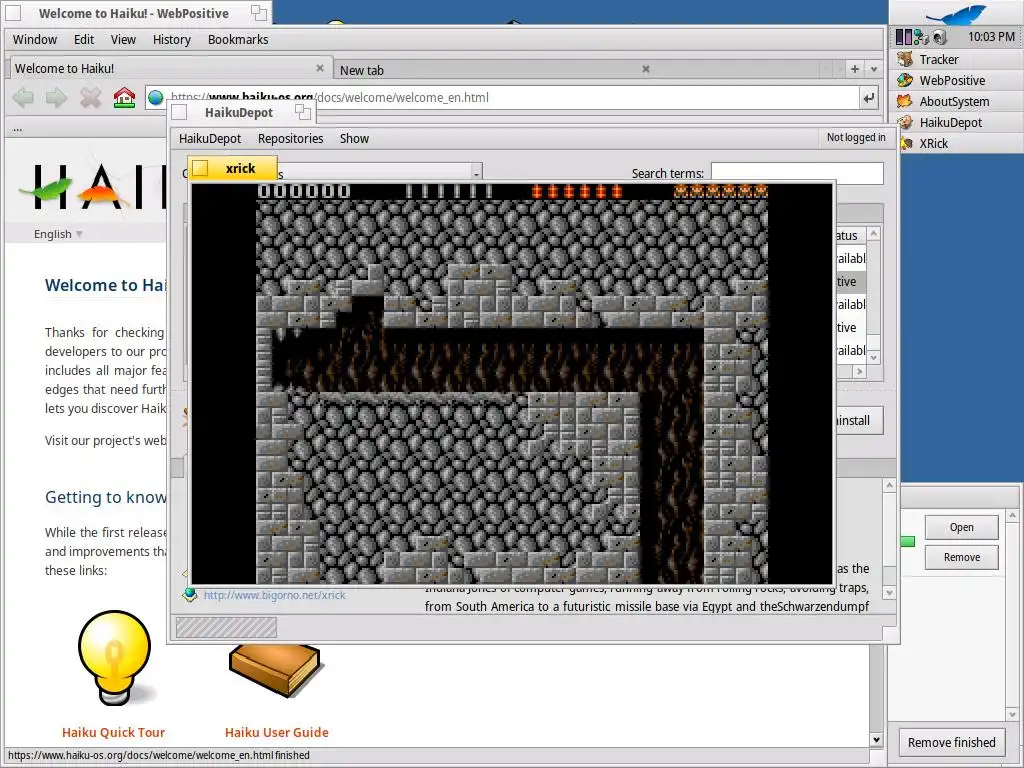Open WebPositive History menu
The height and width of the screenshot is (768, 1024).
point(172,39)
